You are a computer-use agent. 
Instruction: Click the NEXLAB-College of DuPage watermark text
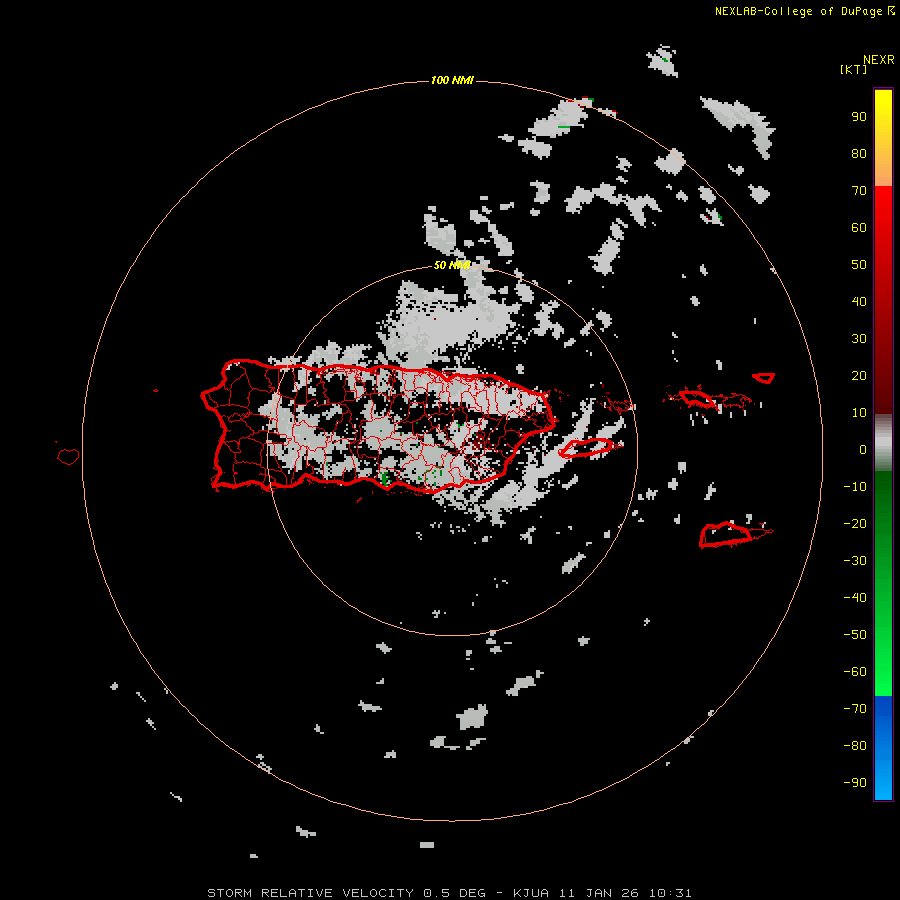pyautogui.click(x=798, y=11)
